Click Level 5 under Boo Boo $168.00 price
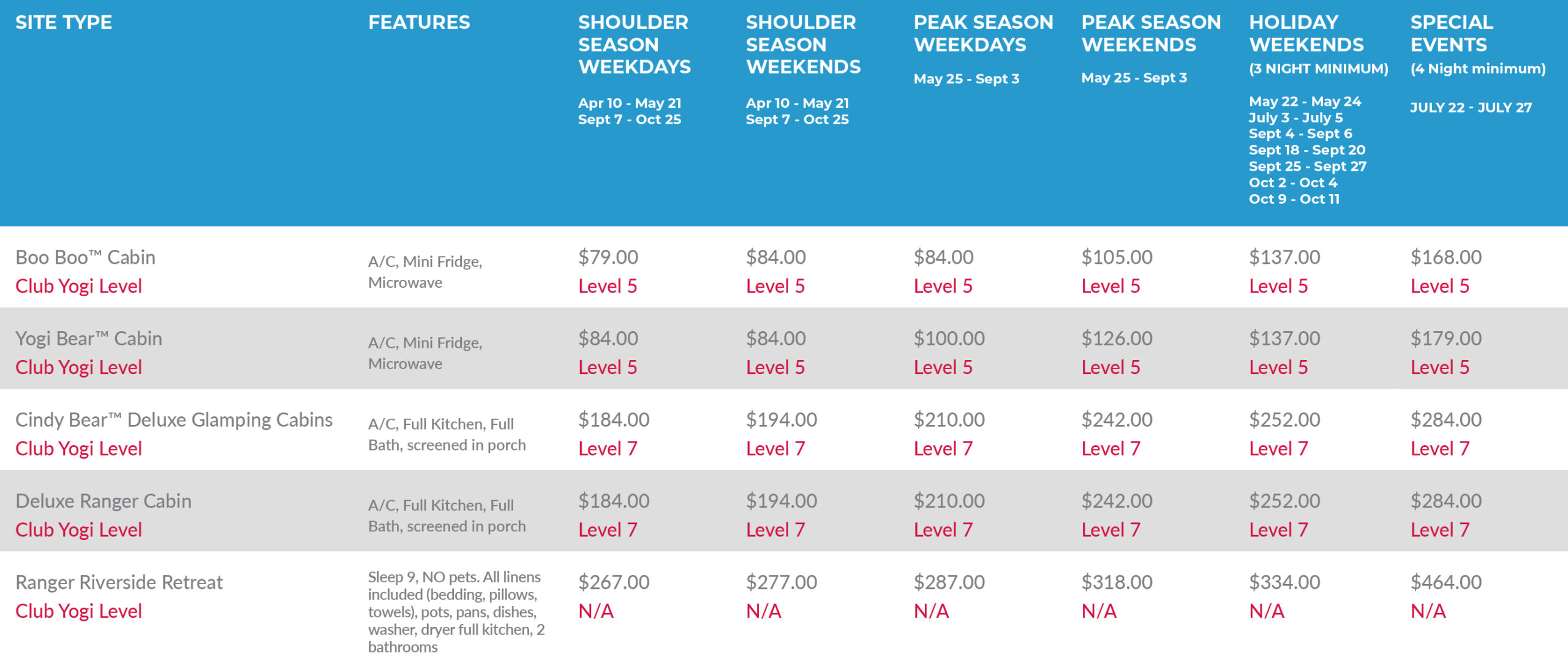1568x663 pixels. [1439, 286]
